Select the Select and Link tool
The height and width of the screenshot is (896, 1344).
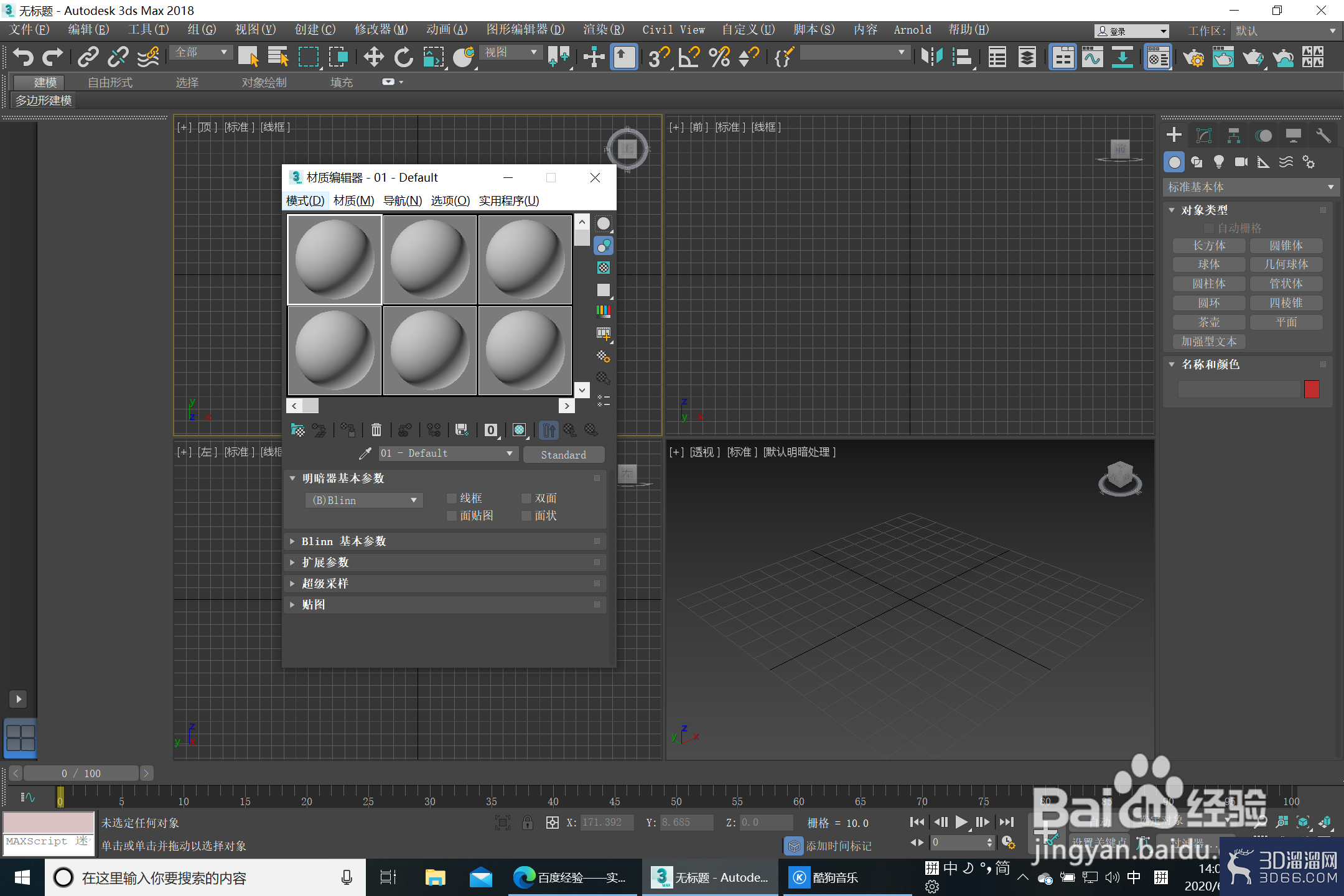click(88, 57)
